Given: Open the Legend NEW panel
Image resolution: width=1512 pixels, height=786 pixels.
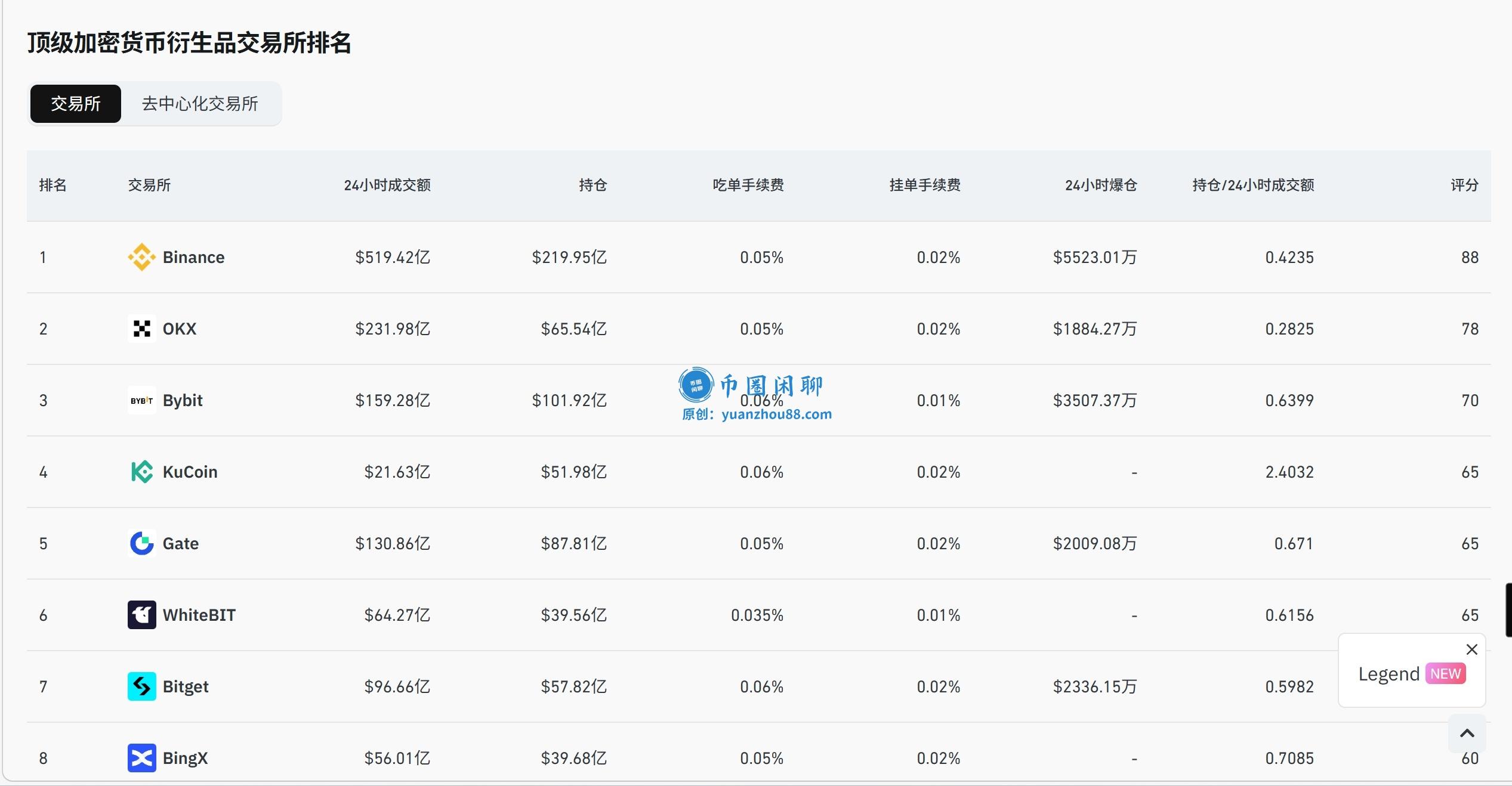Looking at the screenshot, I should tap(1411, 674).
